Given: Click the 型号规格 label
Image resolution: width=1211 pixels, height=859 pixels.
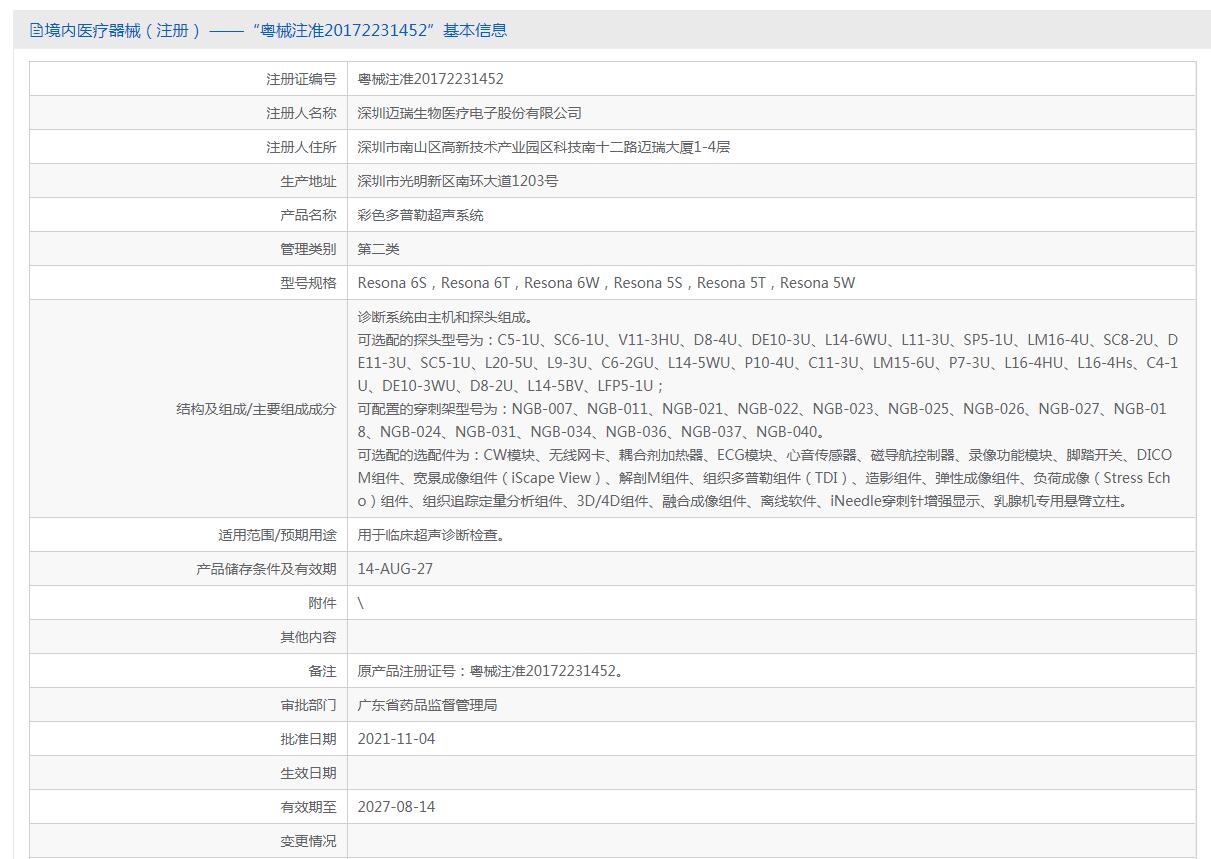Looking at the screenshot, I should click(308, 283).
